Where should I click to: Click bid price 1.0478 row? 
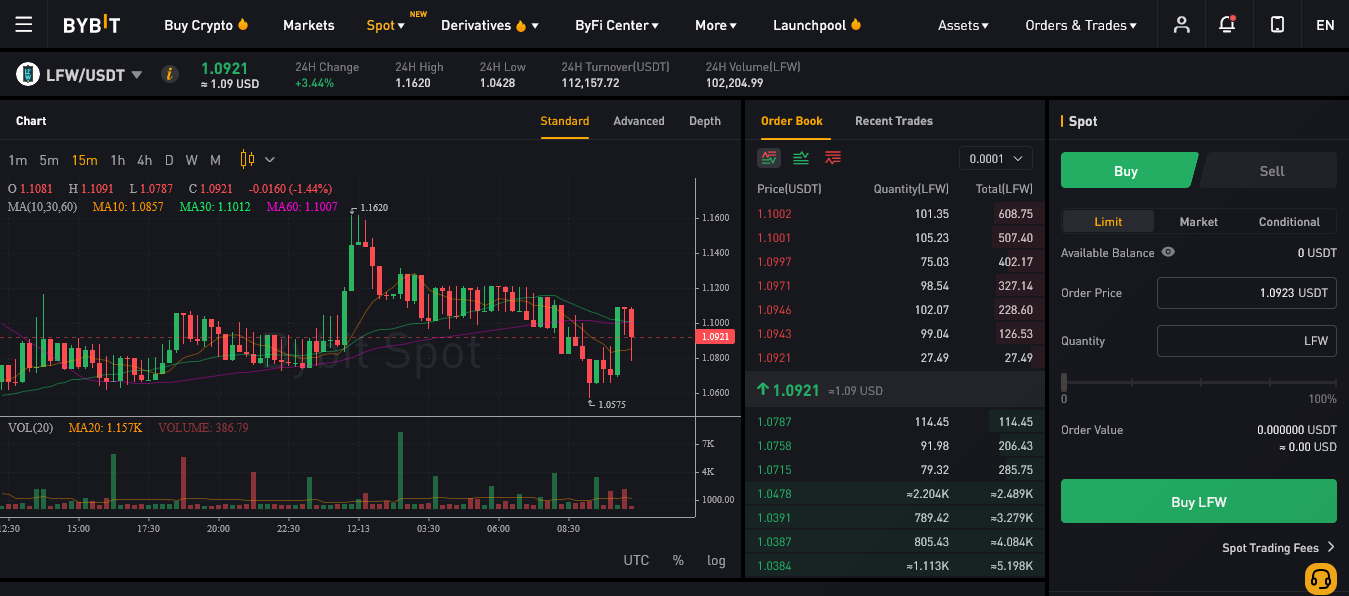point(895,494)
